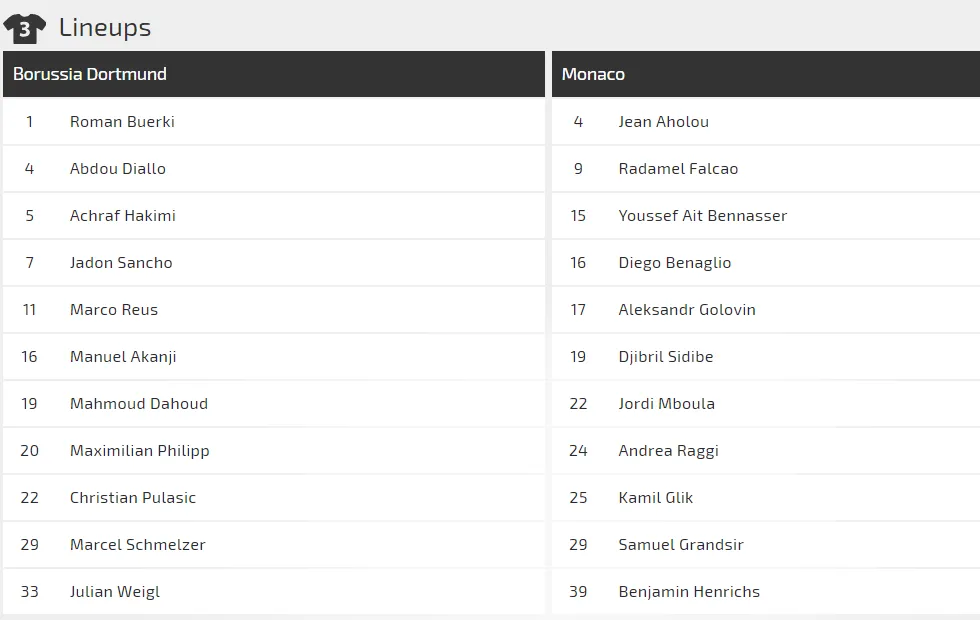
Task: Select the Monaco team header
Action: pos(593,74)
